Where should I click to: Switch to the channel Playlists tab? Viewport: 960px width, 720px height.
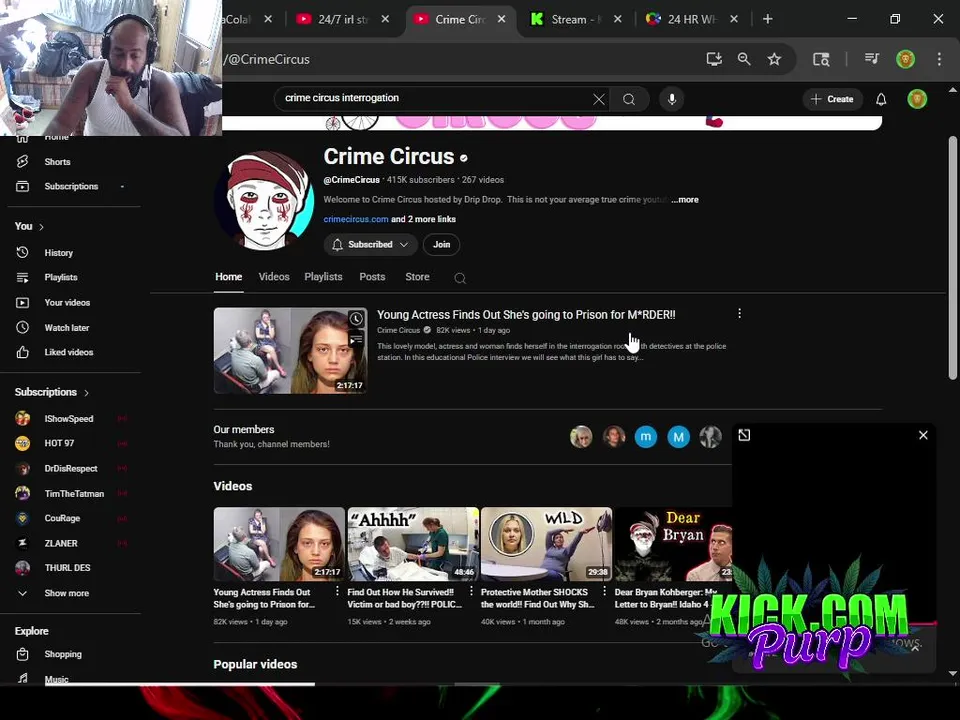pos(323,277)
